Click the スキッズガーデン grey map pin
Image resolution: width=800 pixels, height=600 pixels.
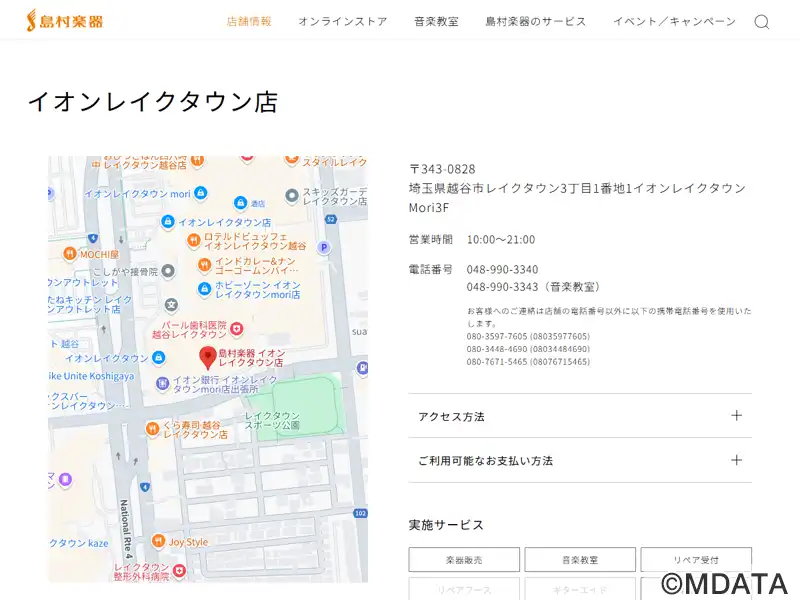[x=291, y=196]
